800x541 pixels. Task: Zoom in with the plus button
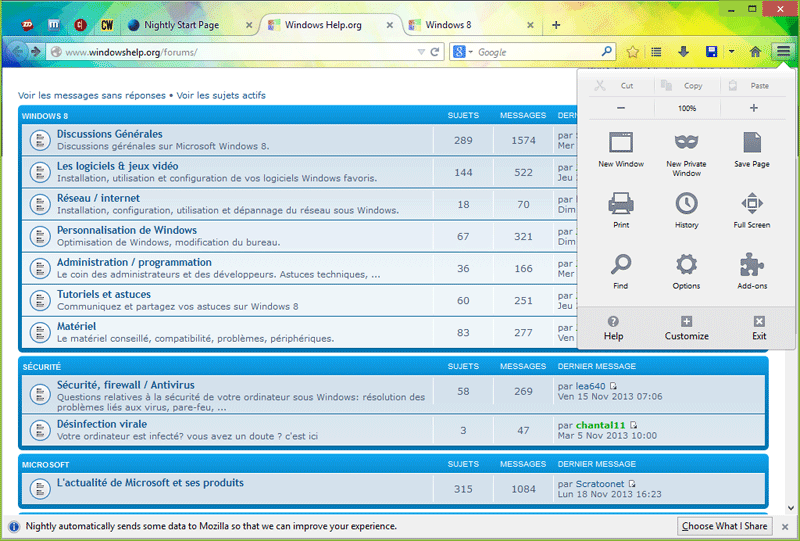coord(753,108)
